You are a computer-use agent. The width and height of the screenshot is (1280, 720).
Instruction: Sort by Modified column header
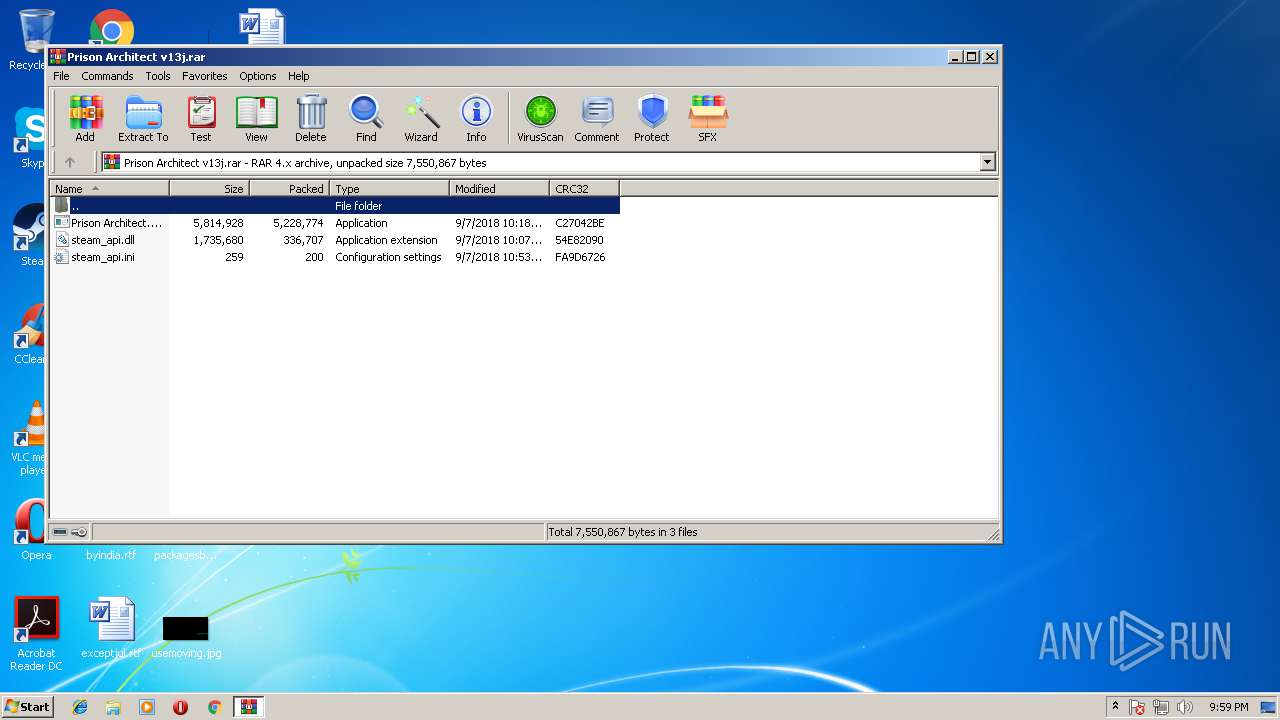[x=500, y=188]
